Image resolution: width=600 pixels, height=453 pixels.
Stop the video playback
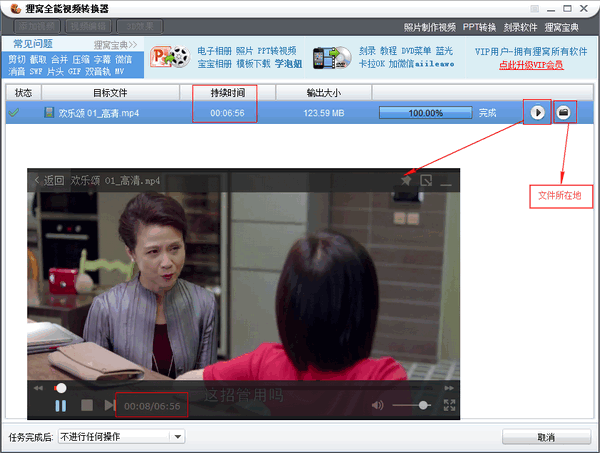[87, 405]
